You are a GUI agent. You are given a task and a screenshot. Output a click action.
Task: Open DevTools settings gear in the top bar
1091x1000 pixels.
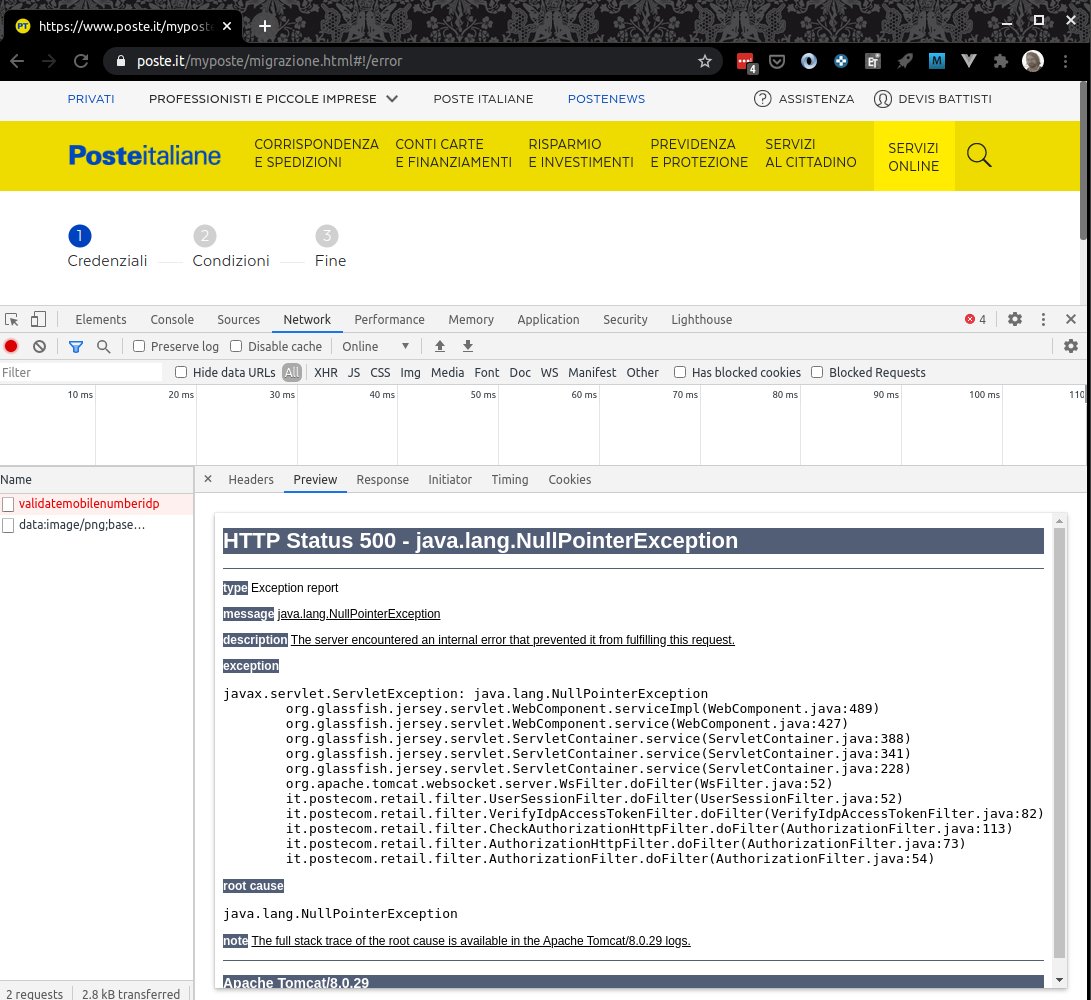coord(1015,319)
